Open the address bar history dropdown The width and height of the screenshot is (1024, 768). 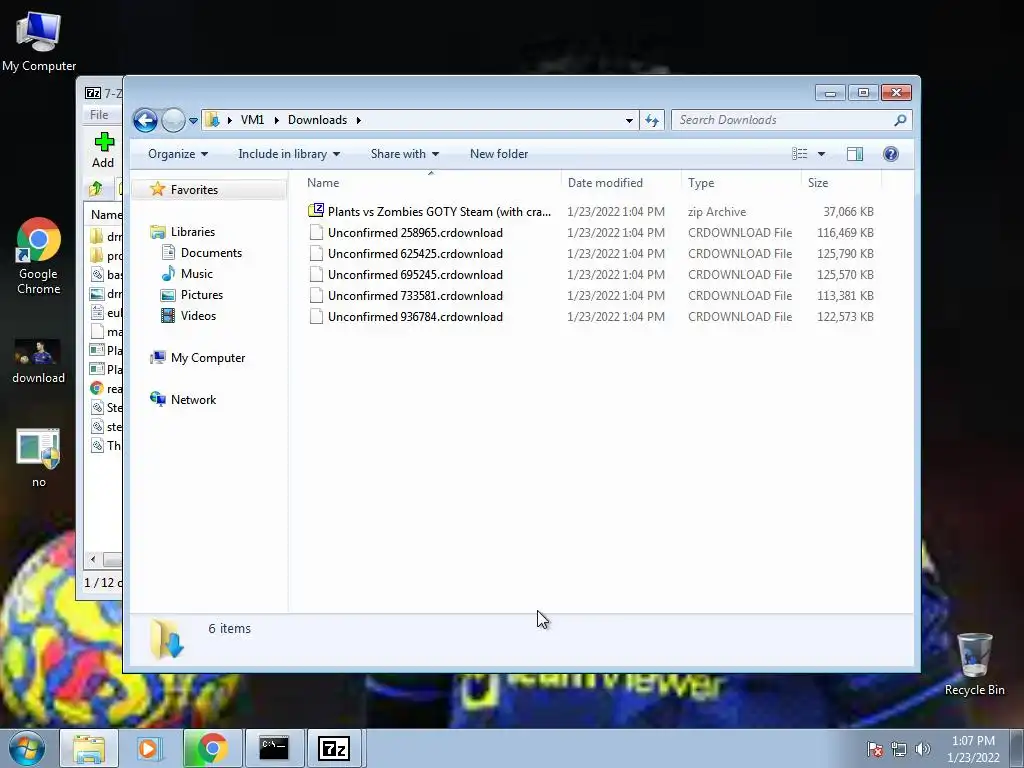[x=629, y=120]
